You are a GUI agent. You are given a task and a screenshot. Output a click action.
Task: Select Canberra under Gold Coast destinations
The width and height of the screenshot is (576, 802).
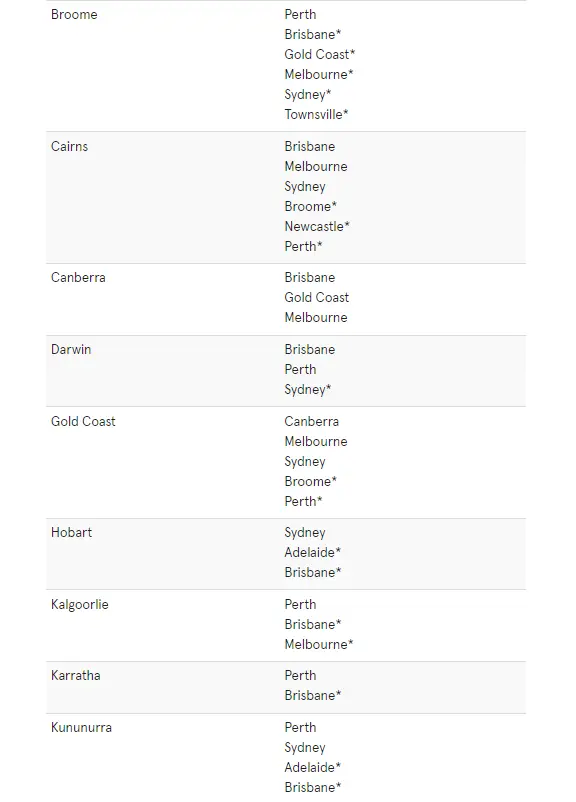[312, 421]
